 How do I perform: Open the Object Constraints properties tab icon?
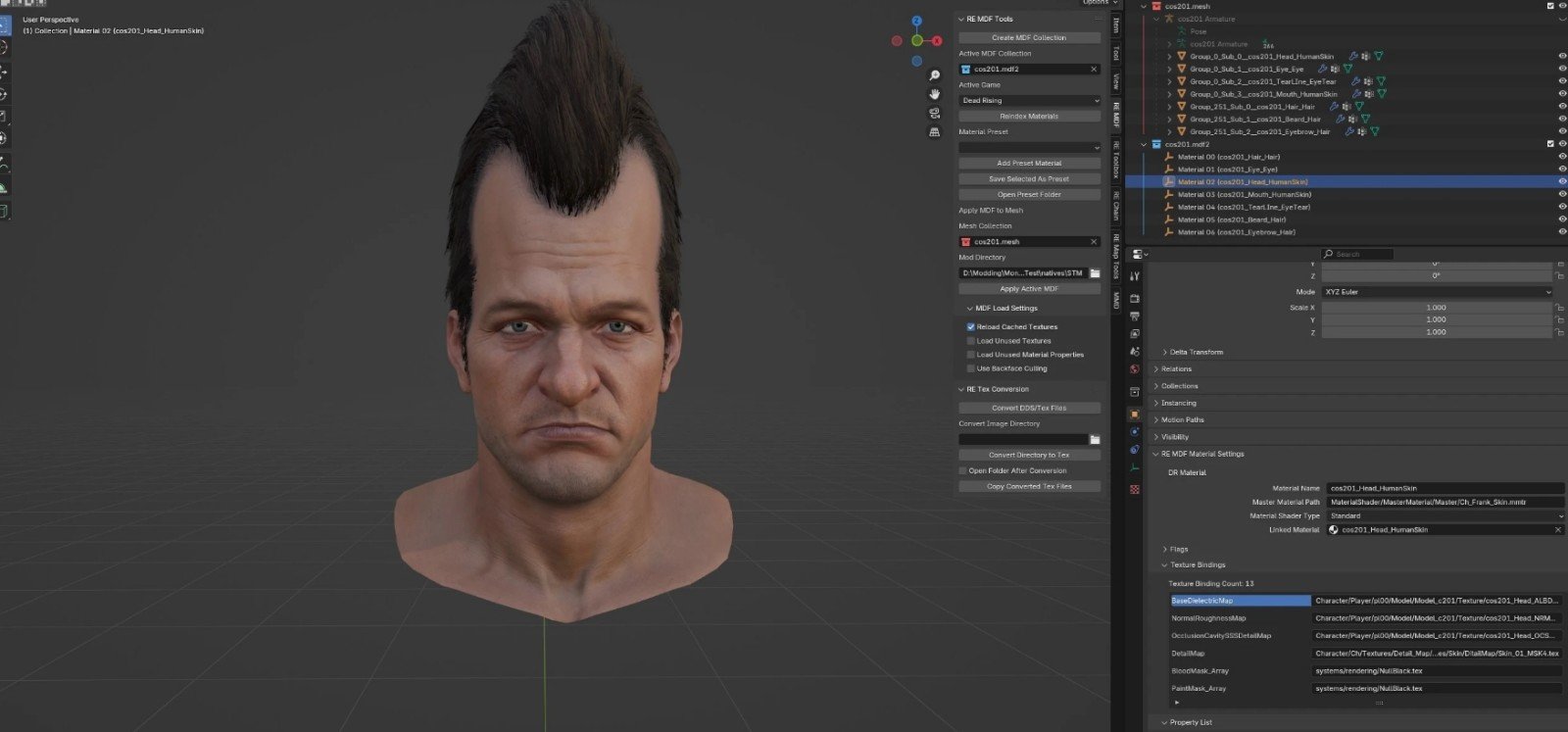[x=1135, y=450]
